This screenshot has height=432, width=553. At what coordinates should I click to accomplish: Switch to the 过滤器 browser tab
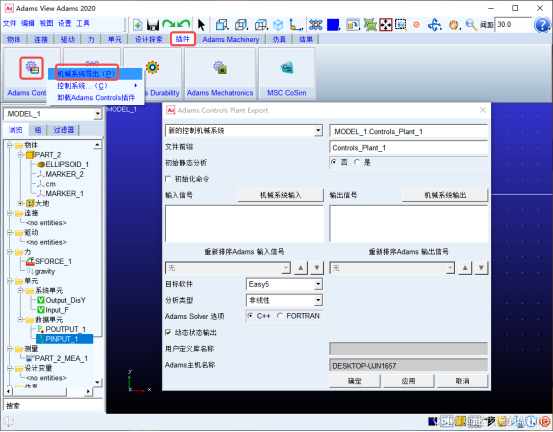tap(64, 130)
